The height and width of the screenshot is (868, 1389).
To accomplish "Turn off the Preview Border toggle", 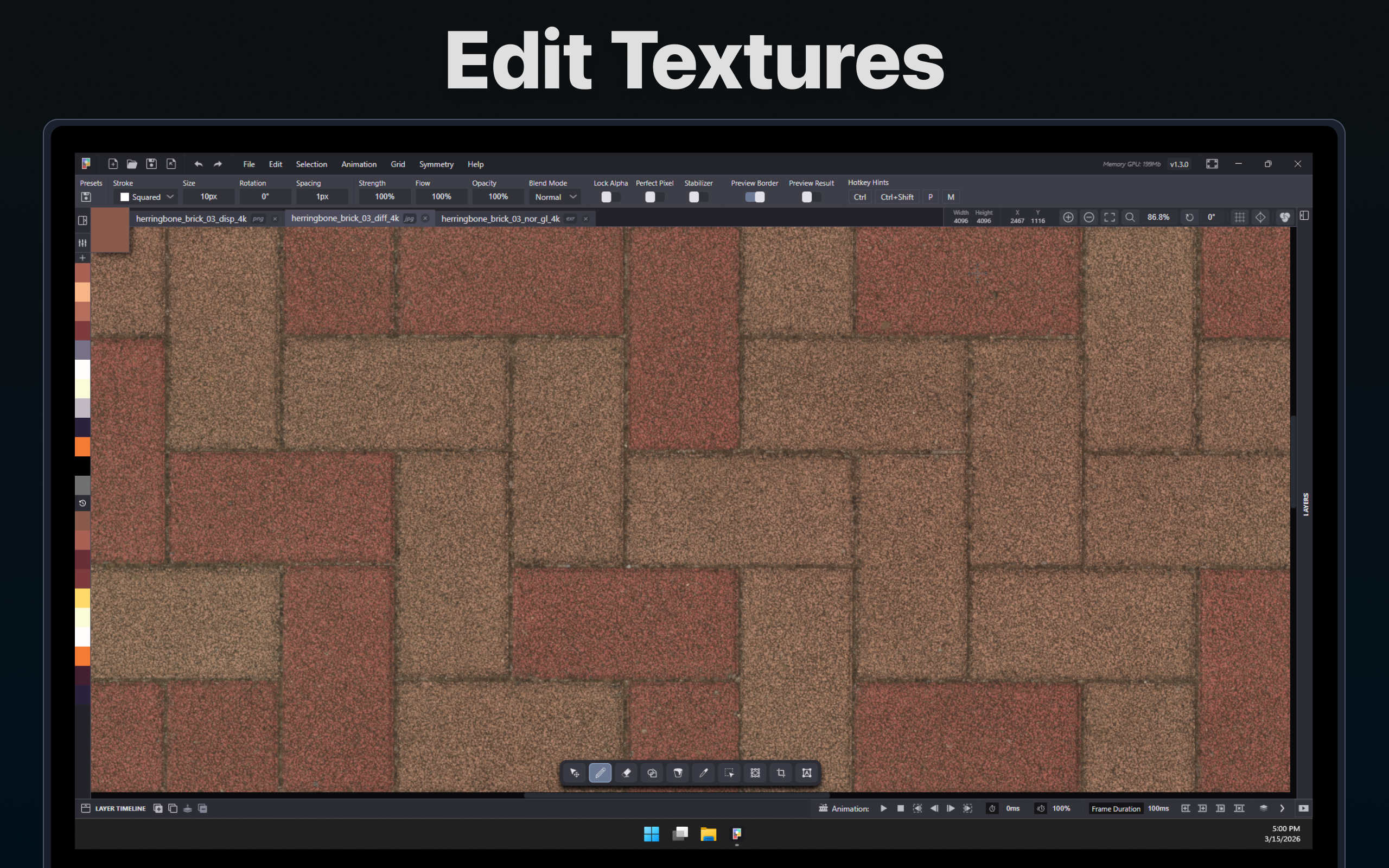I will pyautogui.click(x=755, y=197).
